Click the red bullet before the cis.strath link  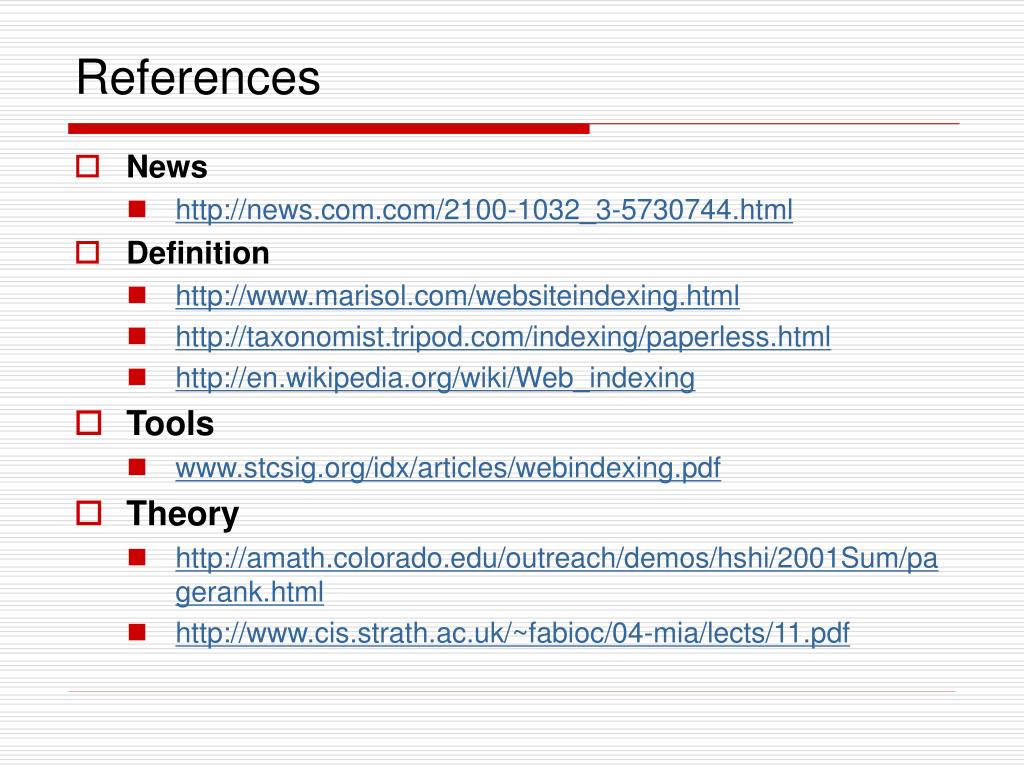click(136, 632)
